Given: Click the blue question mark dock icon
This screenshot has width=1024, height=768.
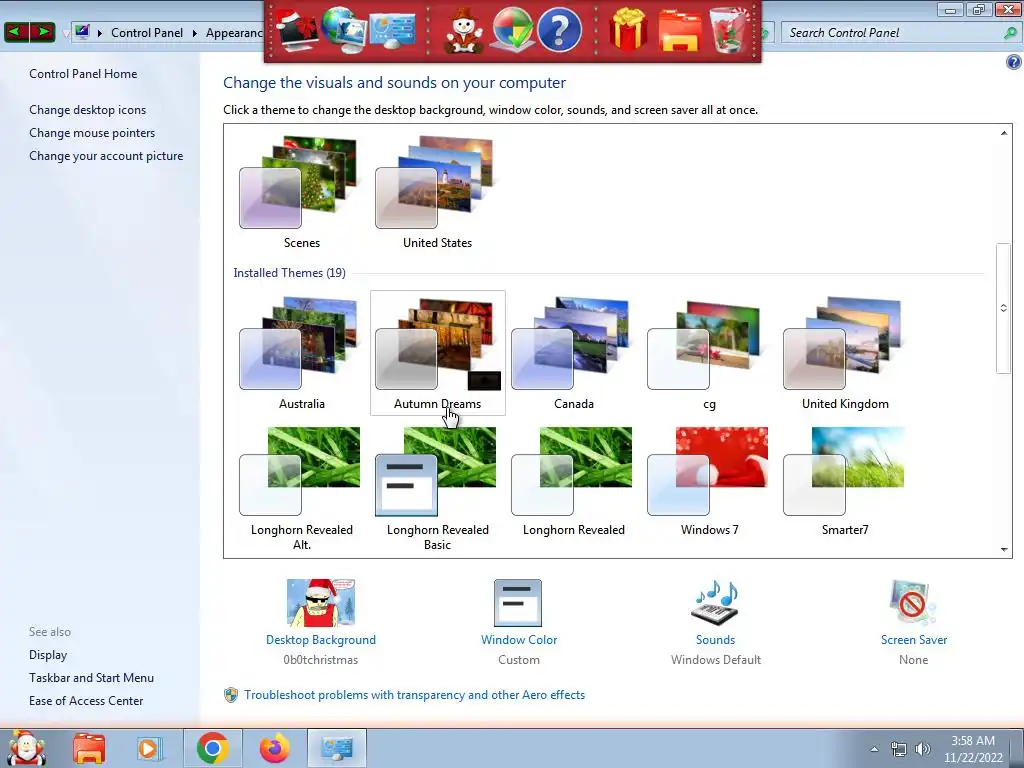Looking at the screenshot, I should coord(559,29).
